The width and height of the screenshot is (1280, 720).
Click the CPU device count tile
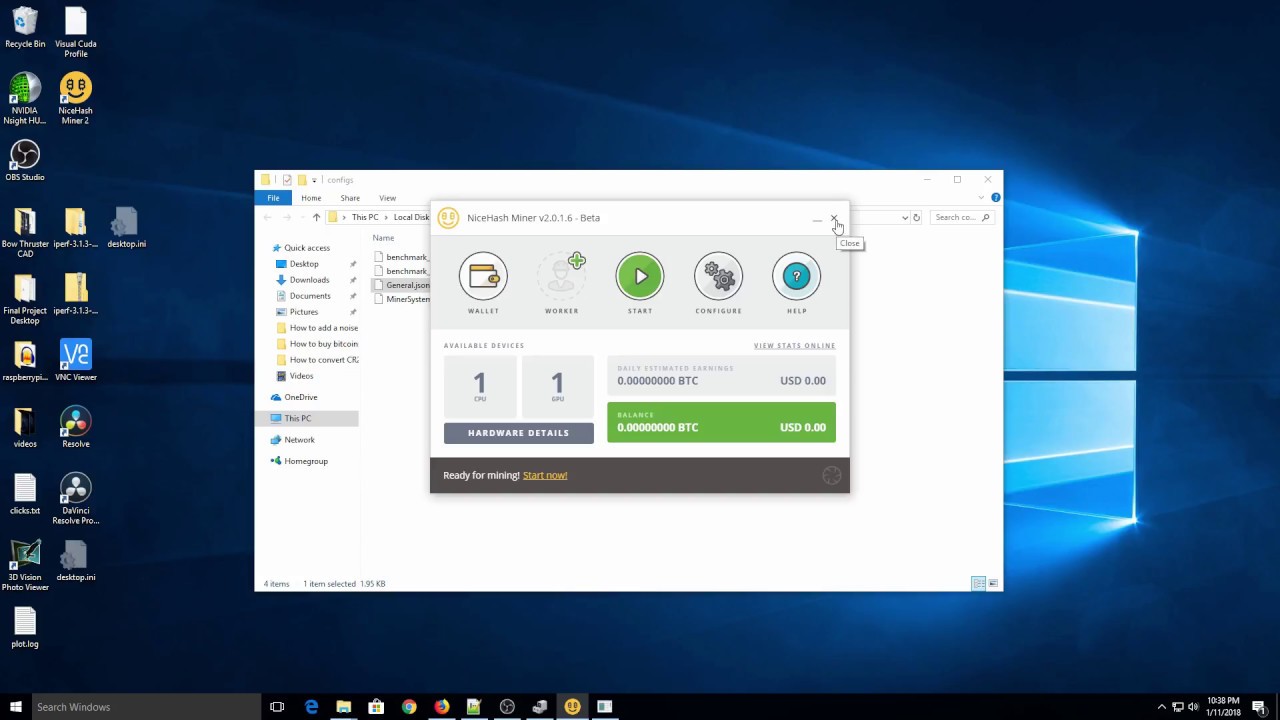coord(480,386)
